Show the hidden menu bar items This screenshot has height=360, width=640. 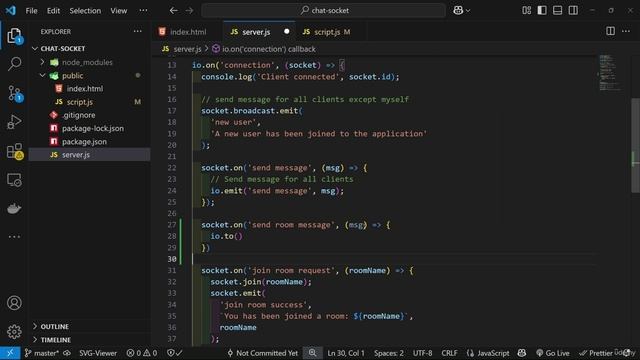[x=143, y=11]
